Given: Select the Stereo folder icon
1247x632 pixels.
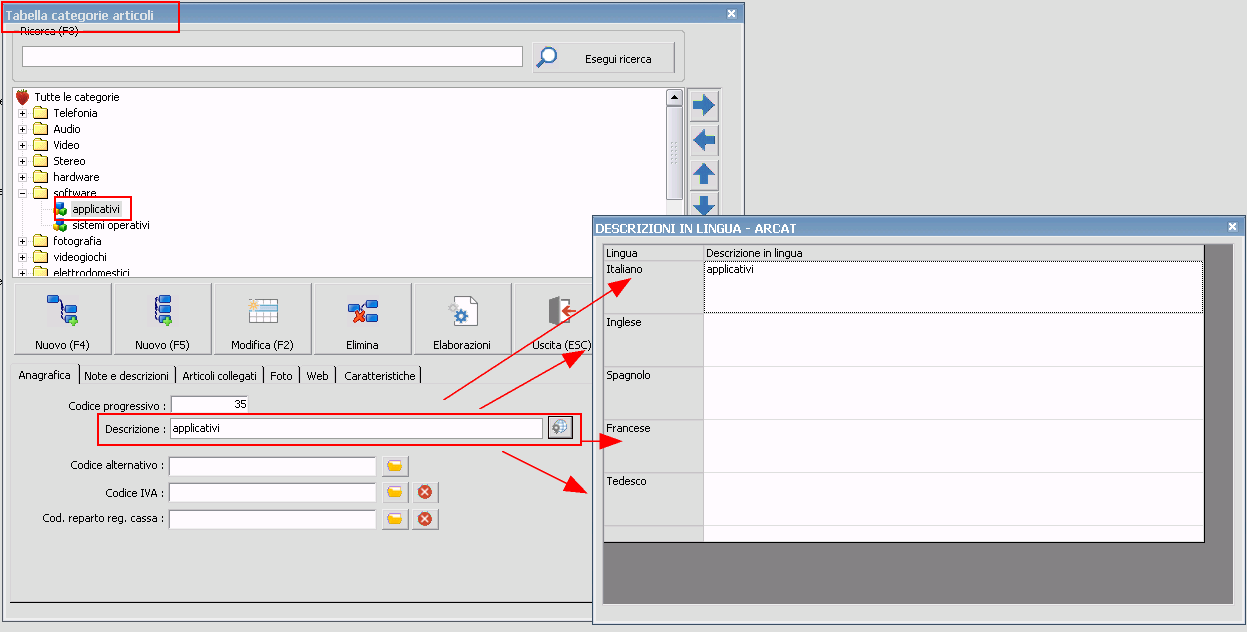Looking at the screenshot, I should [40, 161].
